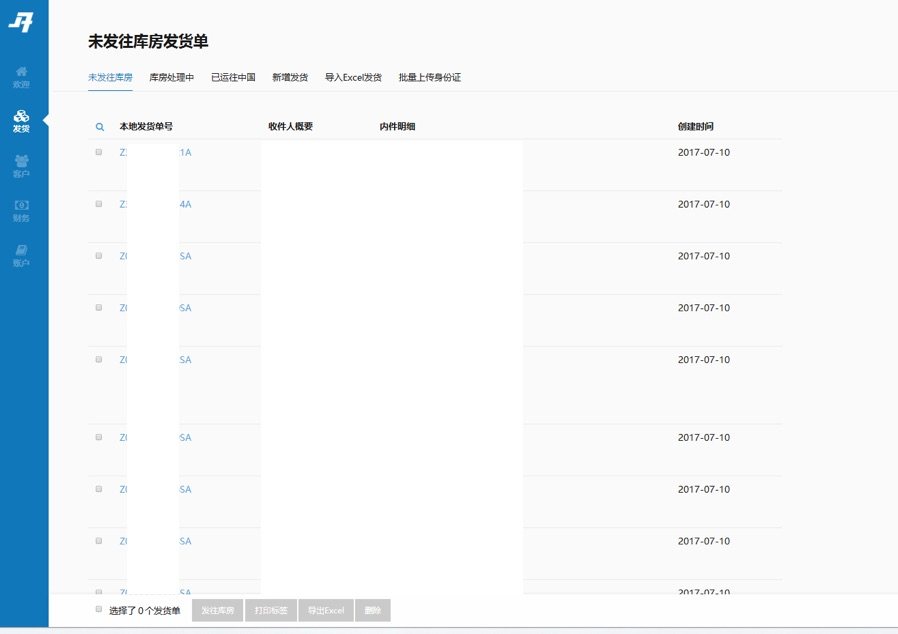Toggle the select-all checkbox beside 选择了 0 个发货单
This screenshot has height=634, width=898.
point(98,609)
